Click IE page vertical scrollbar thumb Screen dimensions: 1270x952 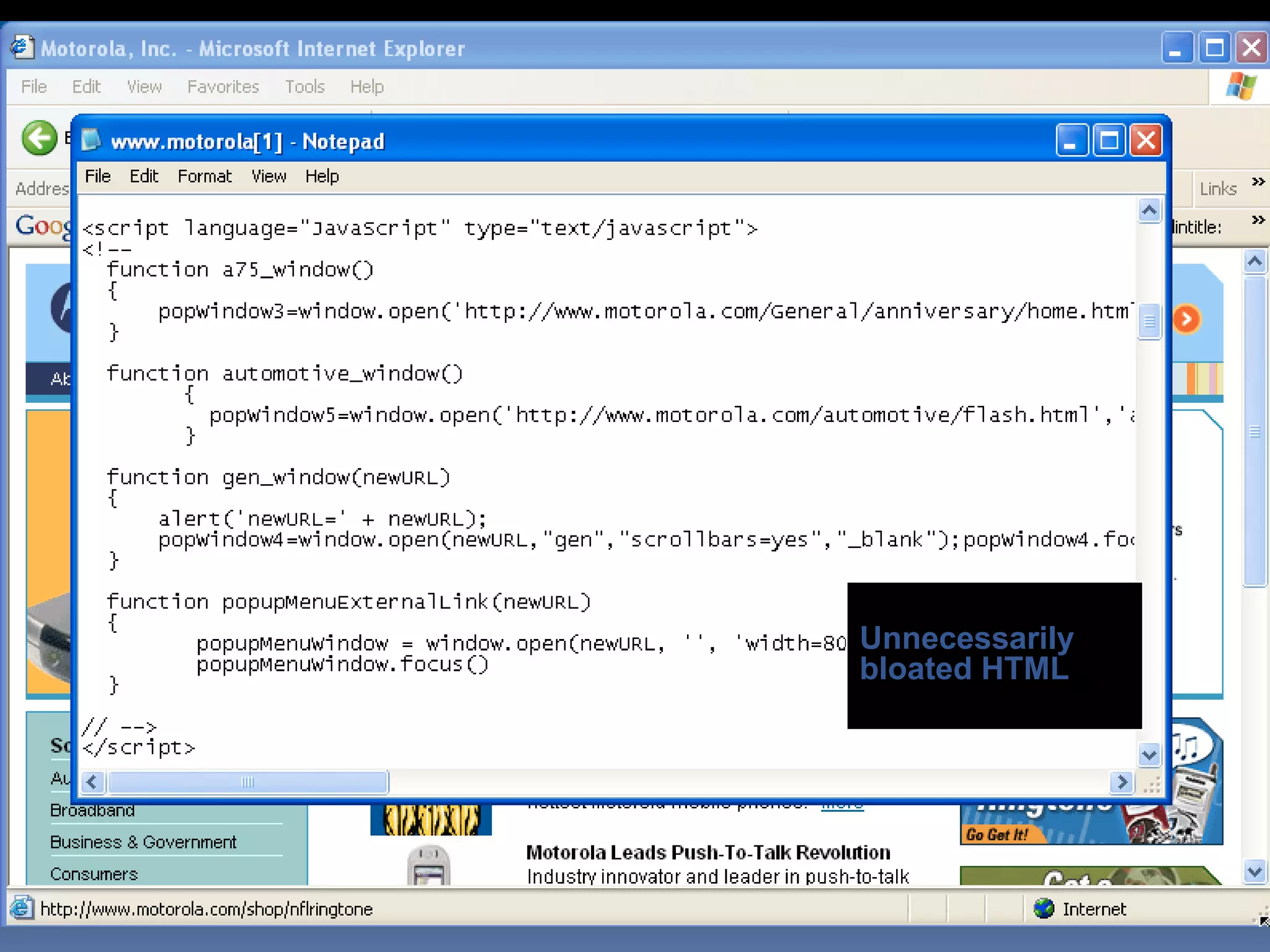[x=1254, y=431]
